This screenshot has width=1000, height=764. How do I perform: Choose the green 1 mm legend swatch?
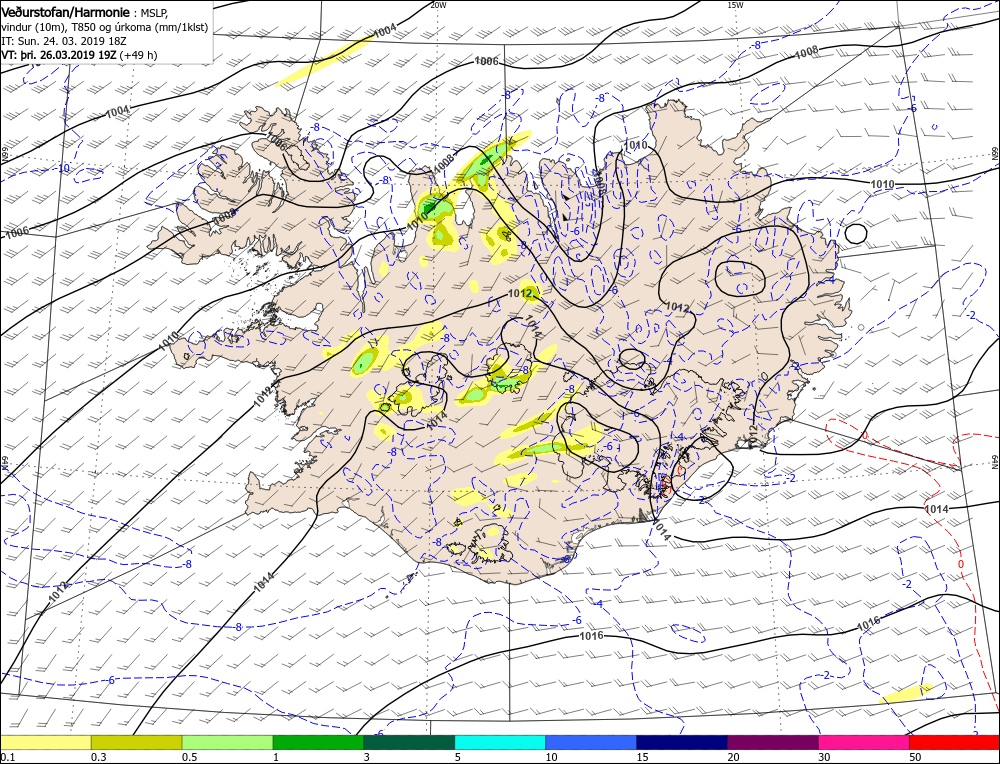[x=318, y=742]
